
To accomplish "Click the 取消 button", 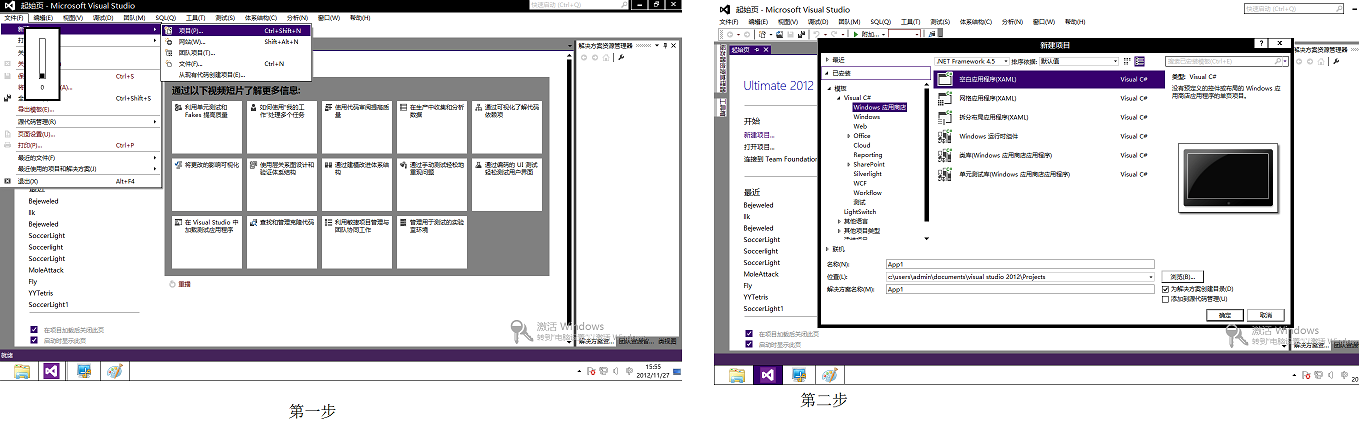I will click(1266, 315).
